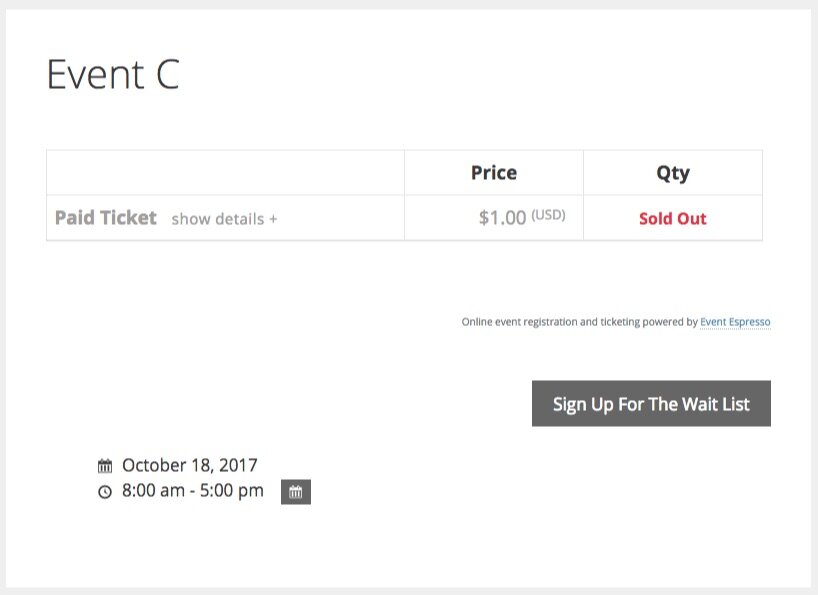The height and width of the screenshot is (595, 818).
Task: Click the calendar icon beside October 18, 2017
Action: (x=105, y=466)
